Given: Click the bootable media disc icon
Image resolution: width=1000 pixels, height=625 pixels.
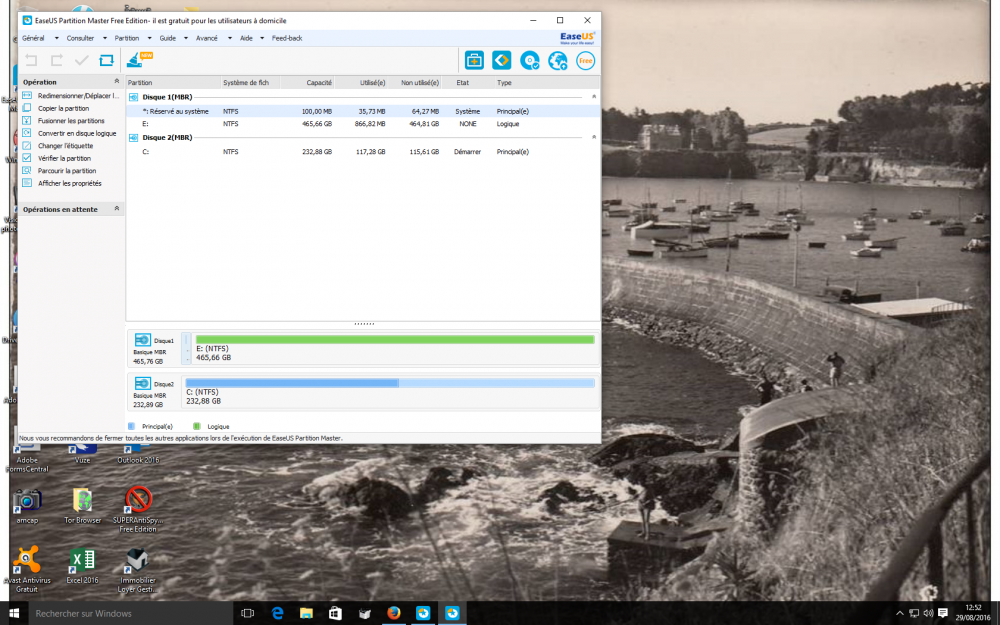Looking at the screenshot, I should tap(529, 60).
